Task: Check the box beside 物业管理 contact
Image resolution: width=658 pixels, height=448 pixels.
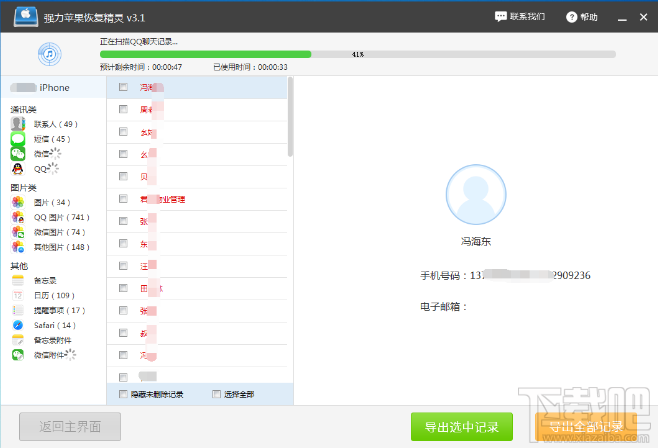Action: click(123, 198)
